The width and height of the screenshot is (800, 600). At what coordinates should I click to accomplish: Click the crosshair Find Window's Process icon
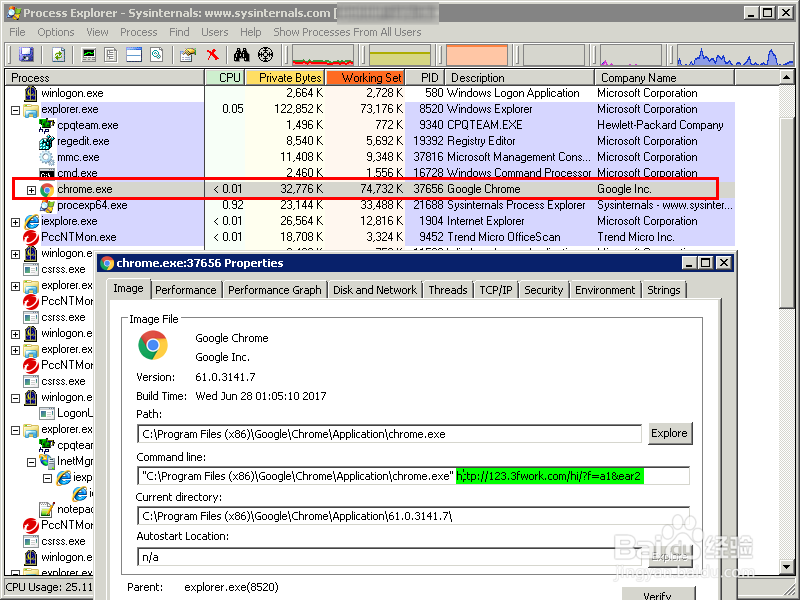click(266, 54)
